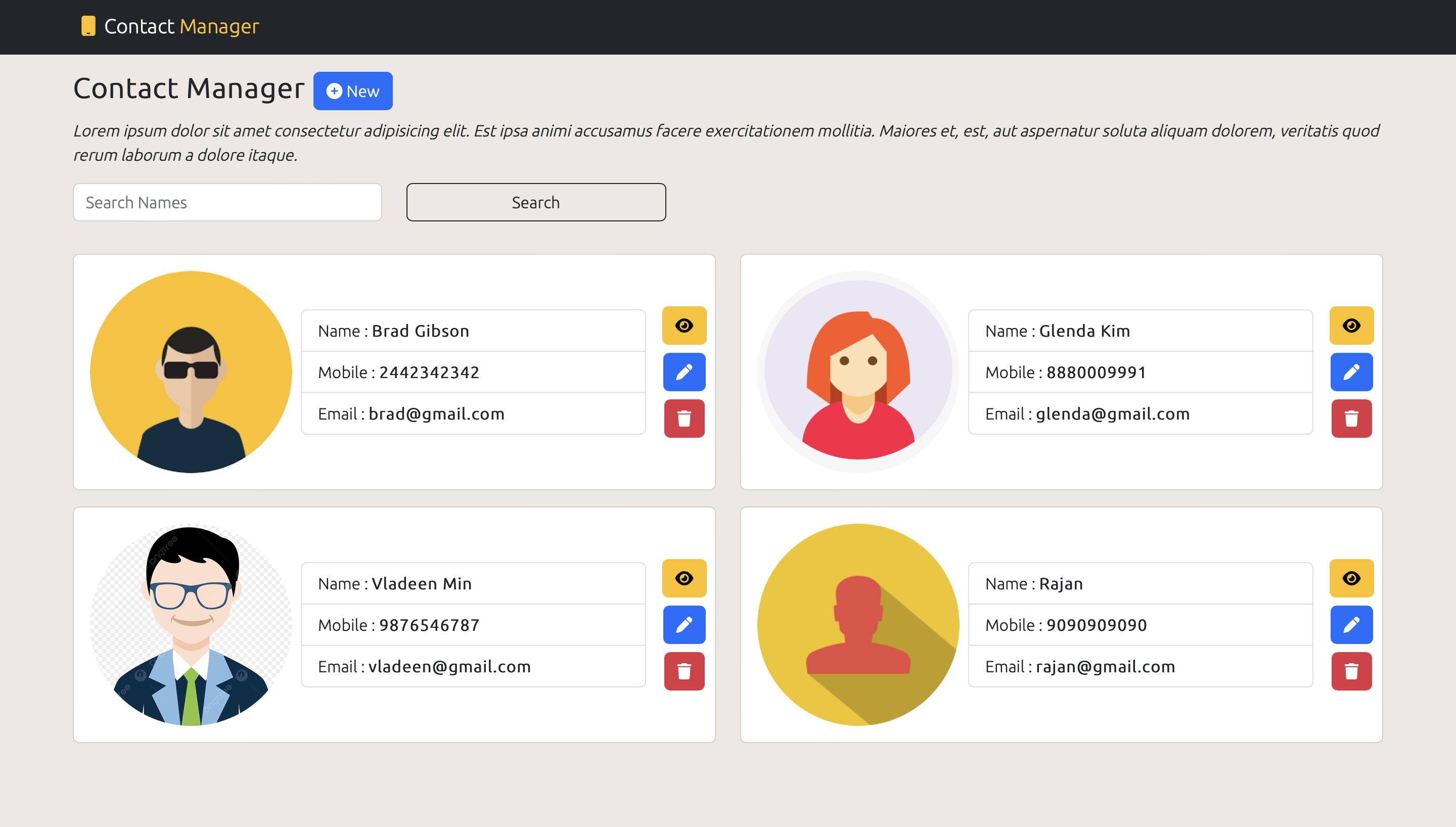The image size is (1456, 827).
Task: Edit Vladeen Min's contact
Action: point(685,625)
